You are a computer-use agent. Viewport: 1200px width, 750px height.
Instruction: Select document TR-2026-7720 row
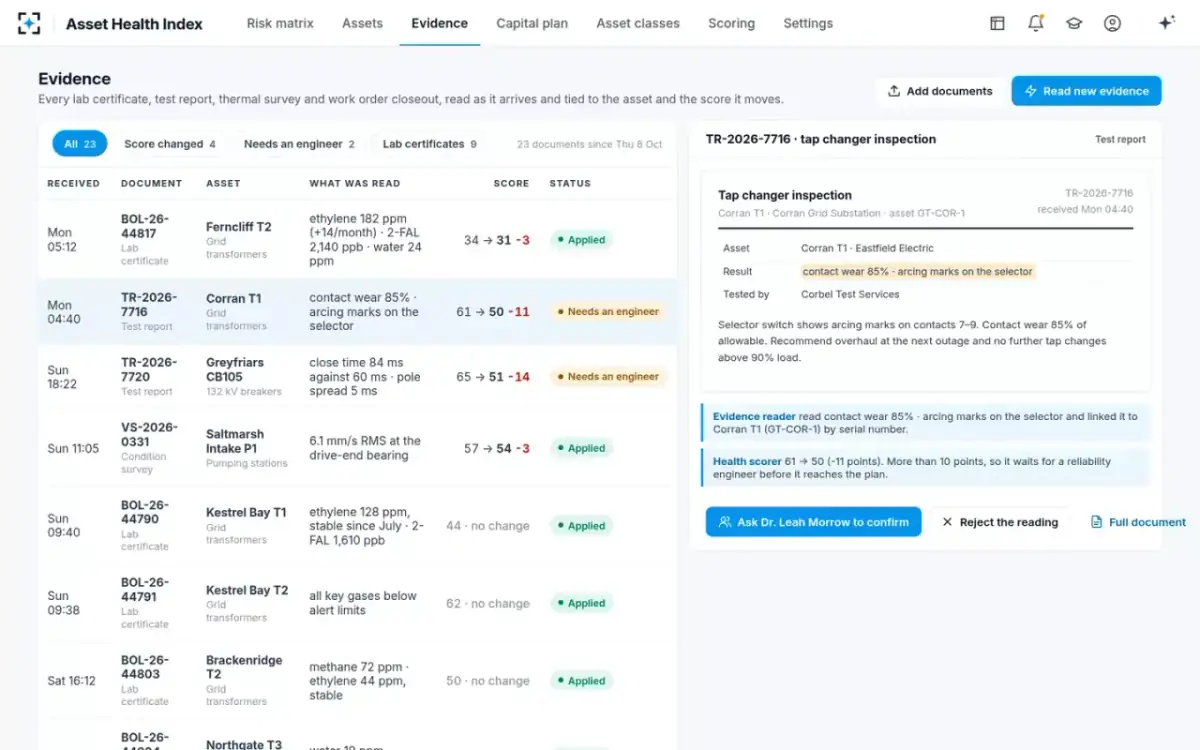(357, 377)
